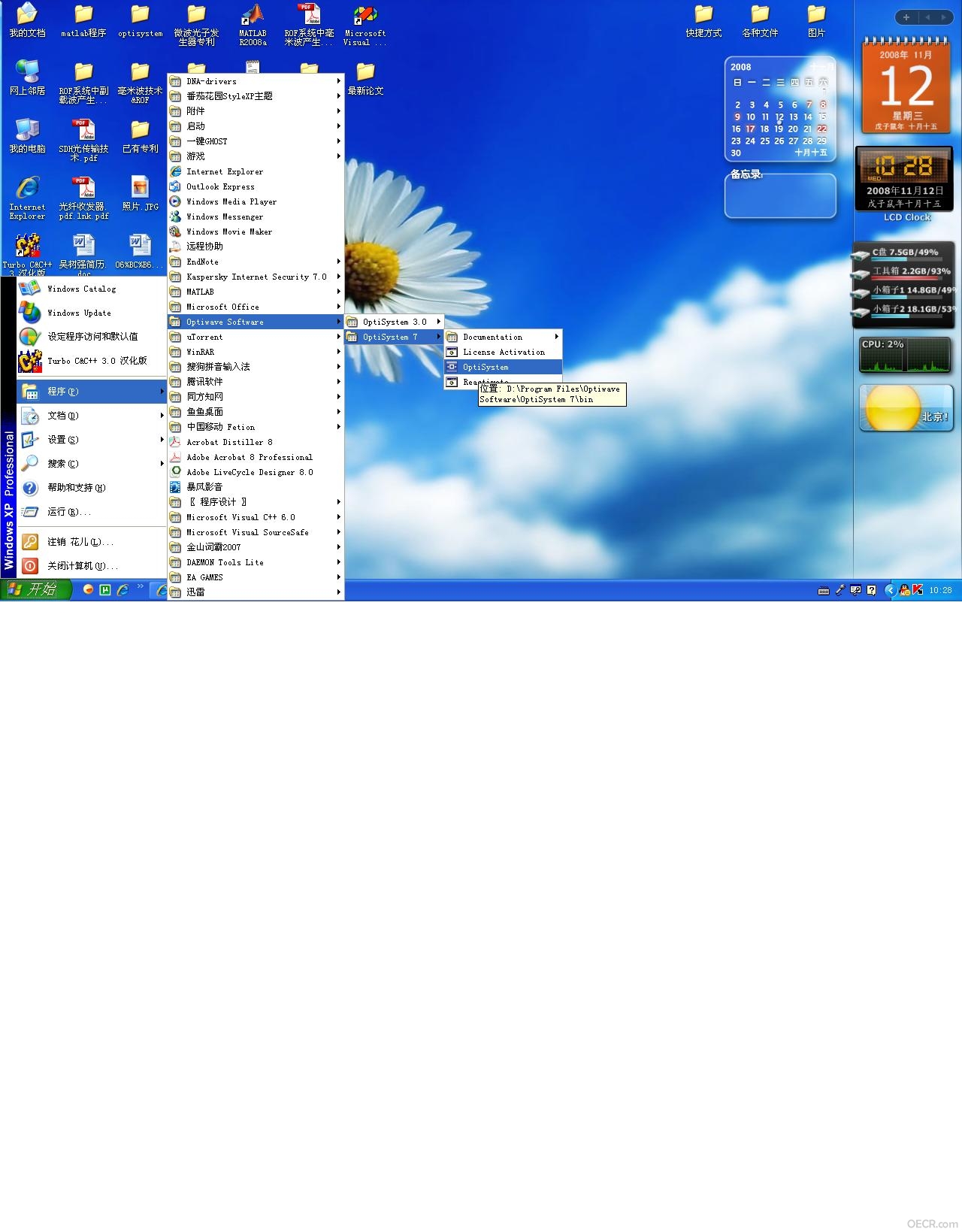
Task: Select License Activation menu entry
Action: click(503, 352)
